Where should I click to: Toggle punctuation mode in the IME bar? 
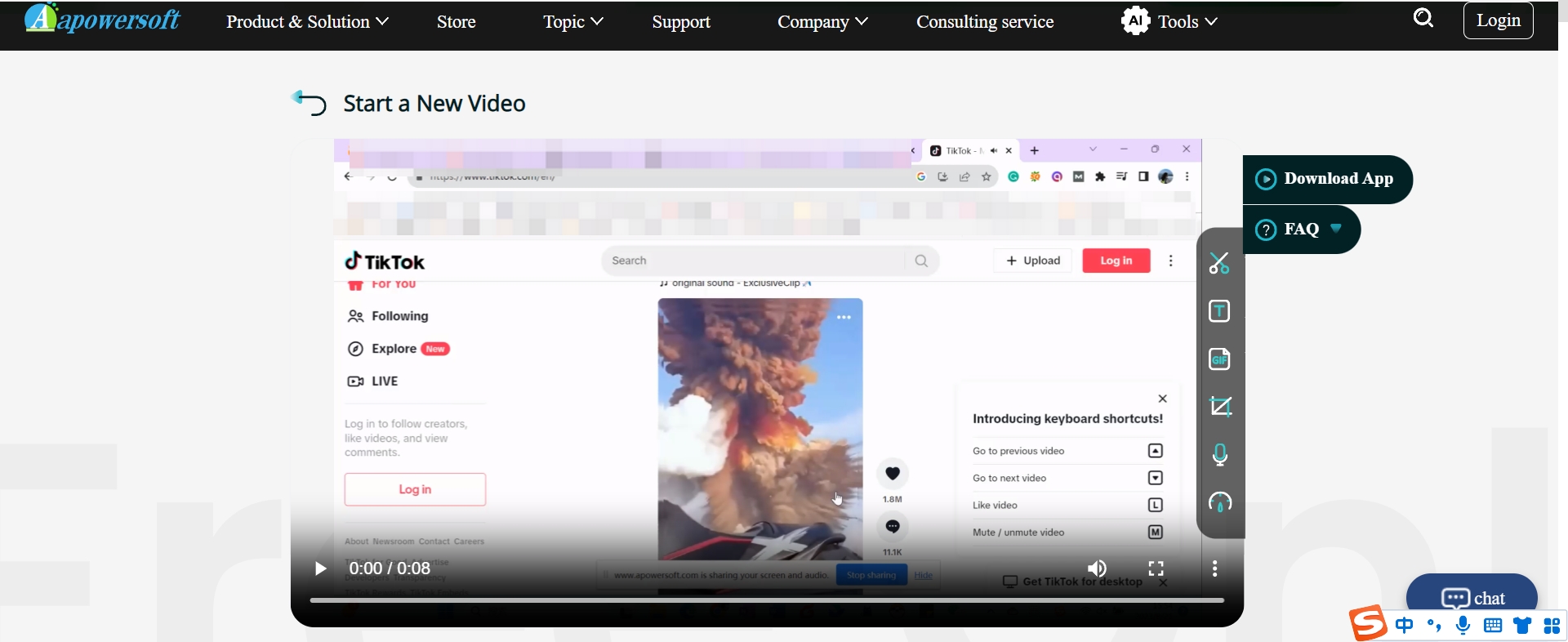pos(1434,626)
